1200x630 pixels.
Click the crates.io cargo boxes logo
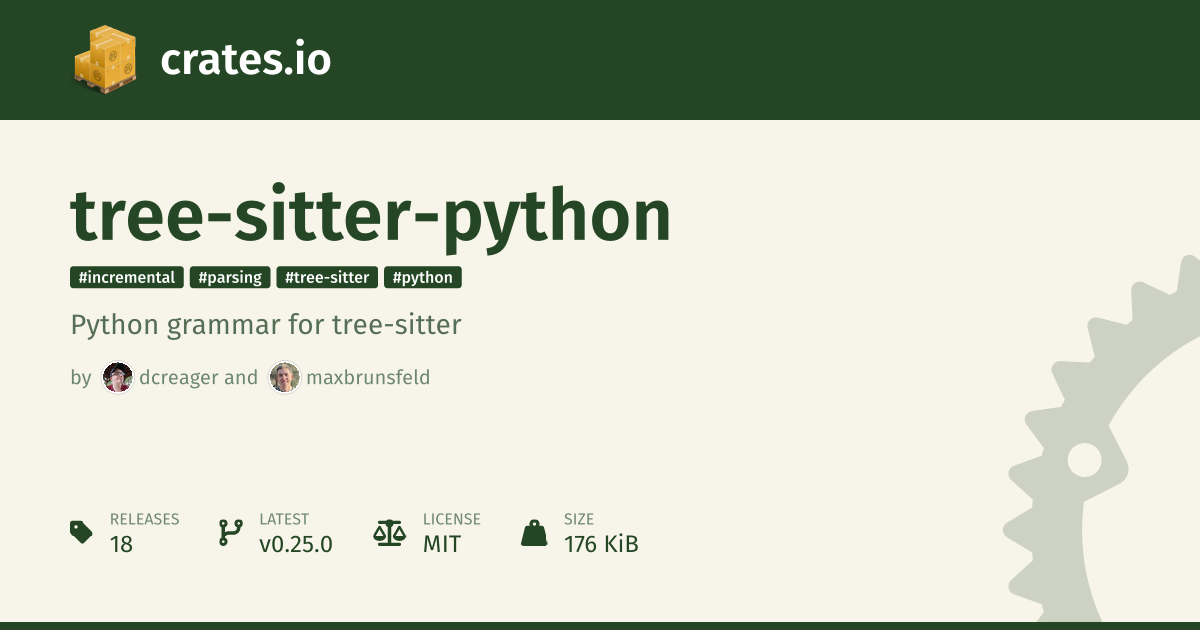click(104, 60)
